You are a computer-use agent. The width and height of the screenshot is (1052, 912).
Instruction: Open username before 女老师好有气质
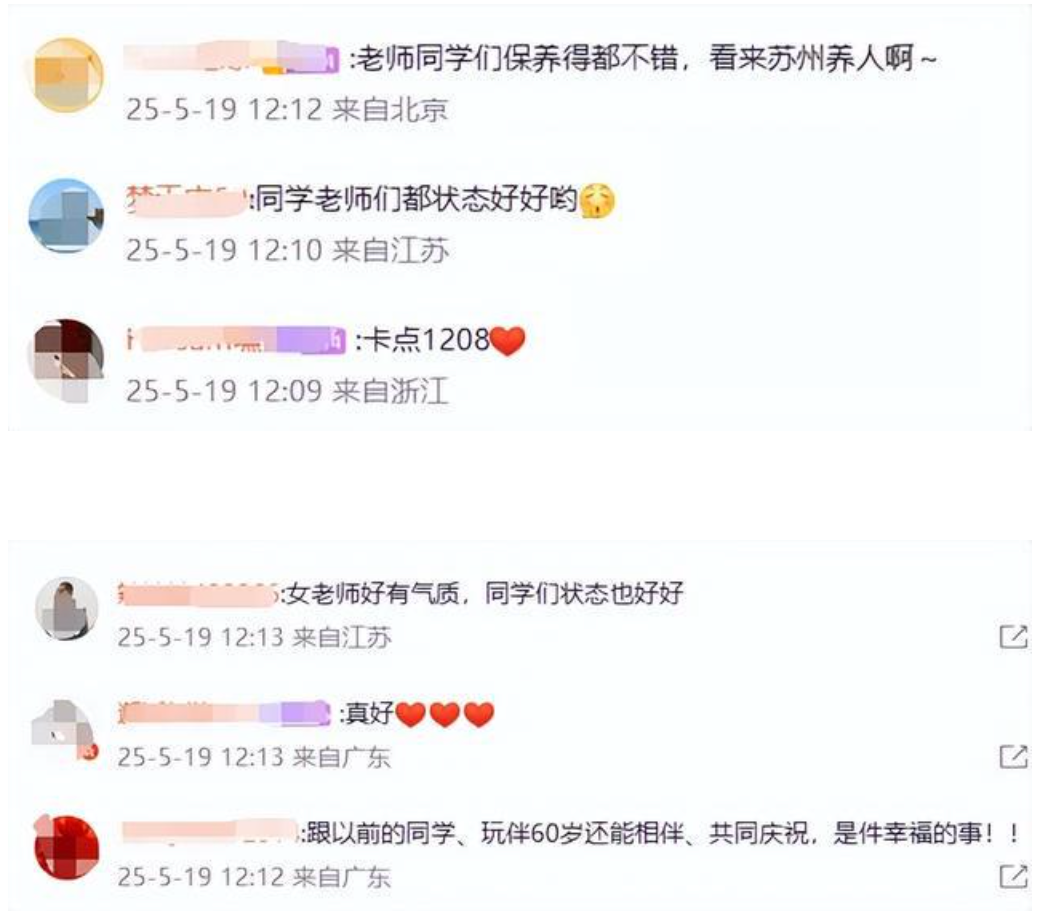coord(198,594)
